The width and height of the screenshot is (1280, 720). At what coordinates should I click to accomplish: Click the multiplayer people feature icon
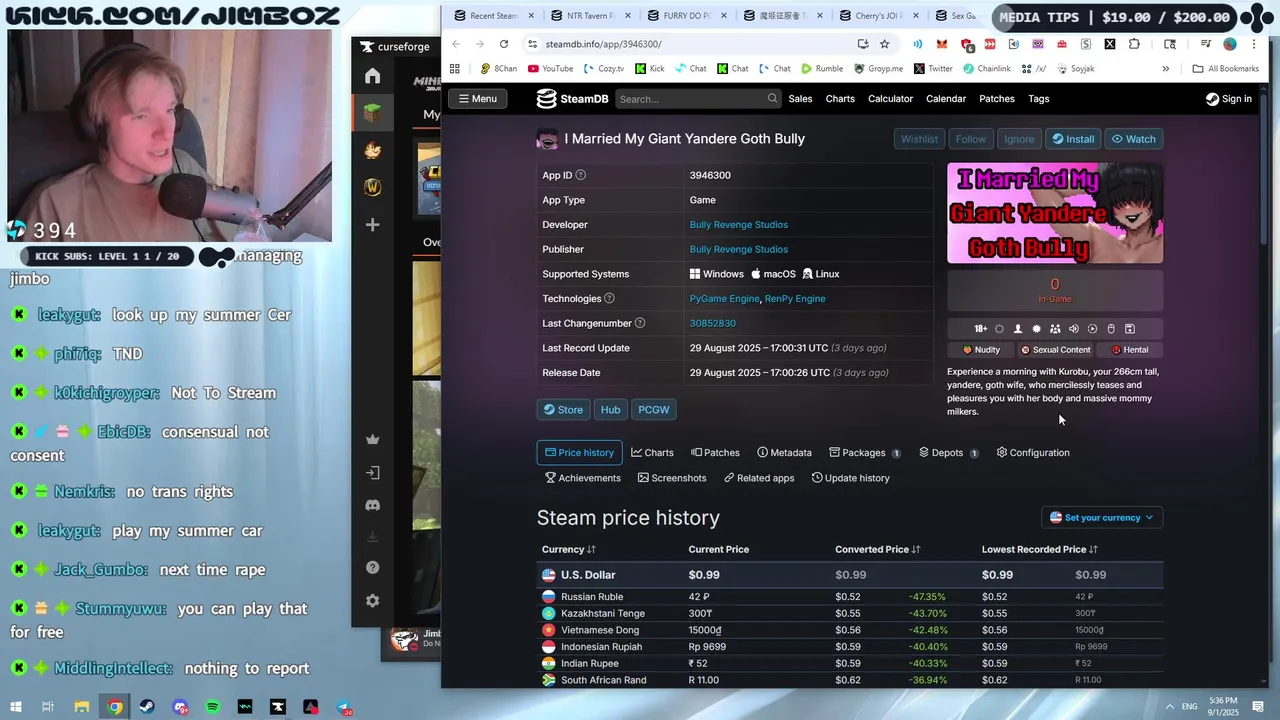pyautogui.click(x=1055, y=329)
